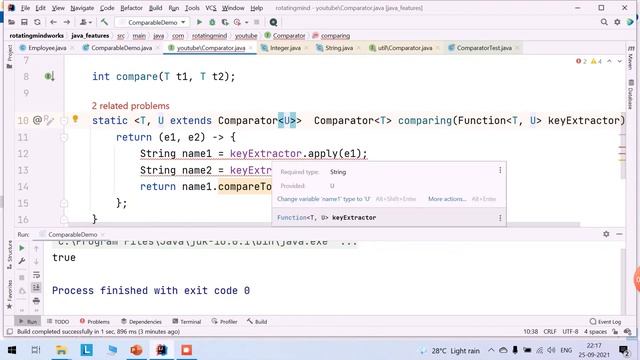640x360 pixels.
Task: Click the Synchronize/reload toolbar icon
Action: tap(37, 22)
